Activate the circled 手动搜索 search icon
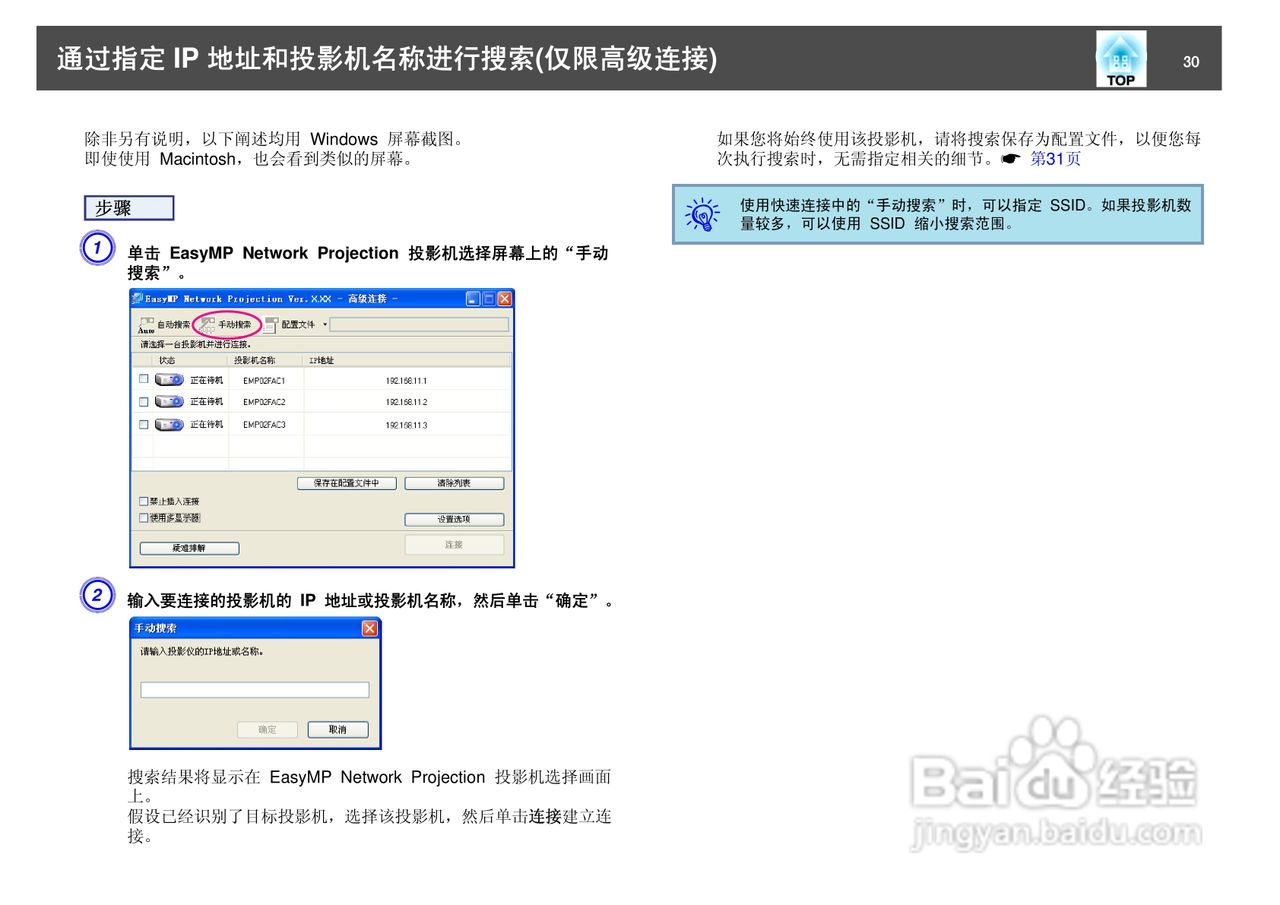 208,322
